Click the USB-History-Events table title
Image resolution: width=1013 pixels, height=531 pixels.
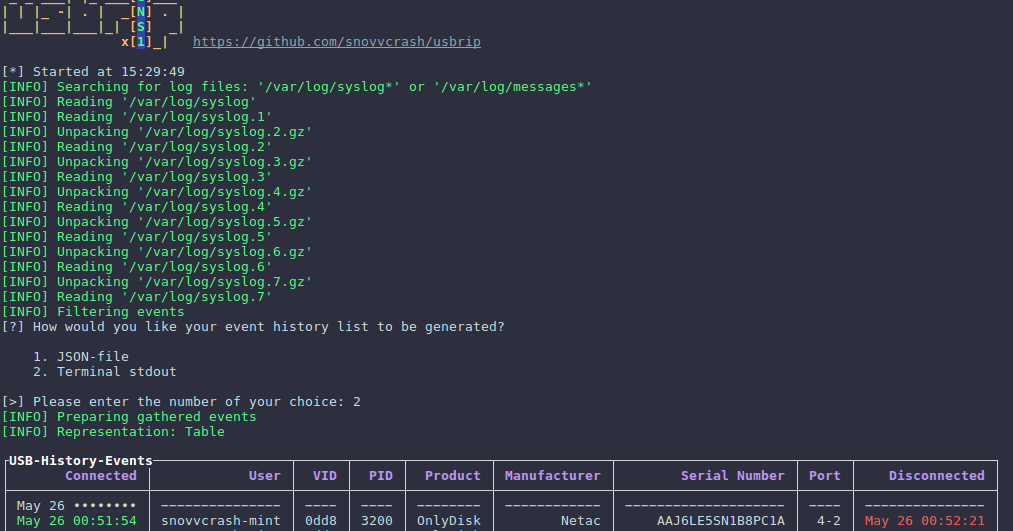80,461
